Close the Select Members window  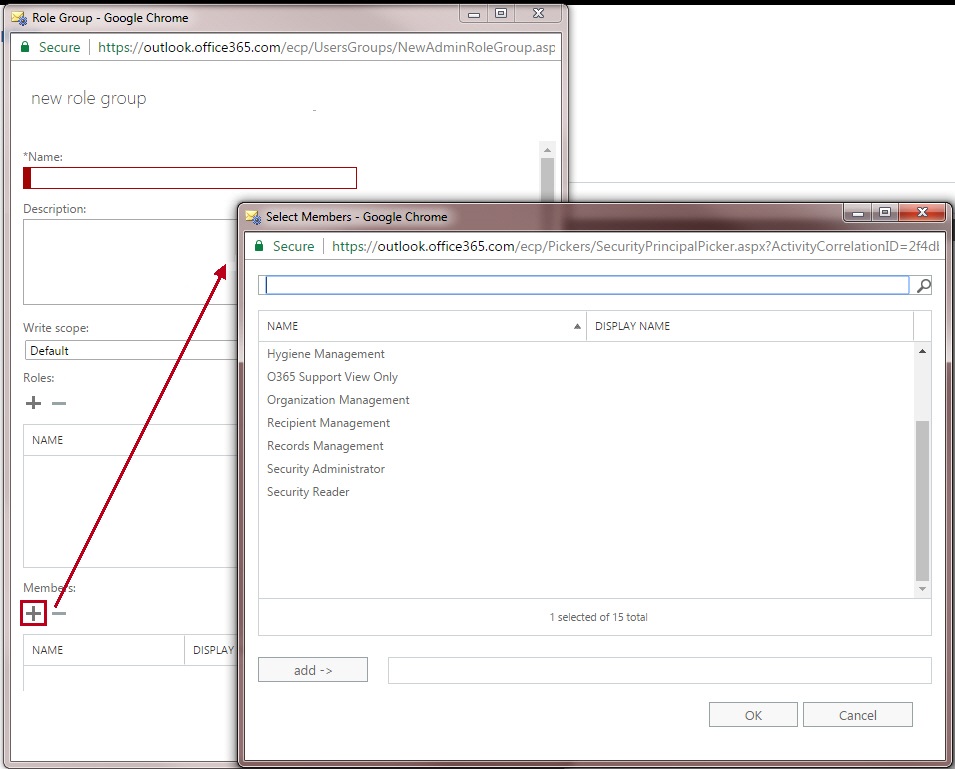923,212
